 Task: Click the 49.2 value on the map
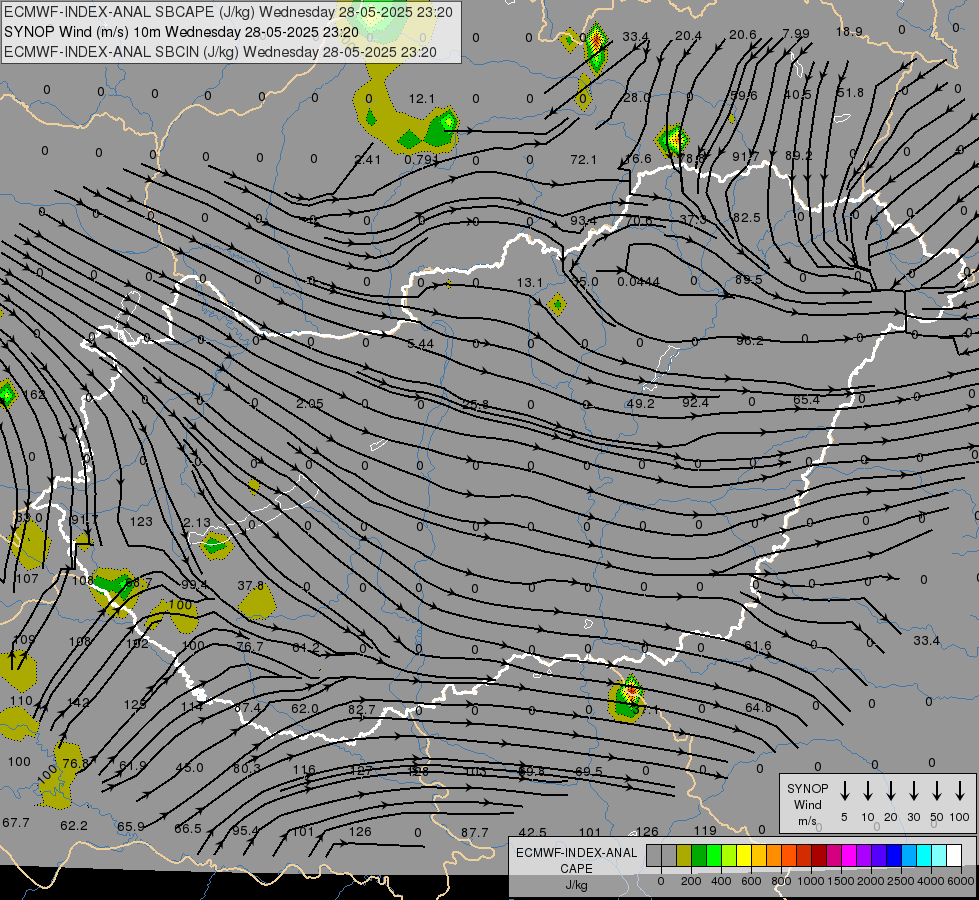641,403
